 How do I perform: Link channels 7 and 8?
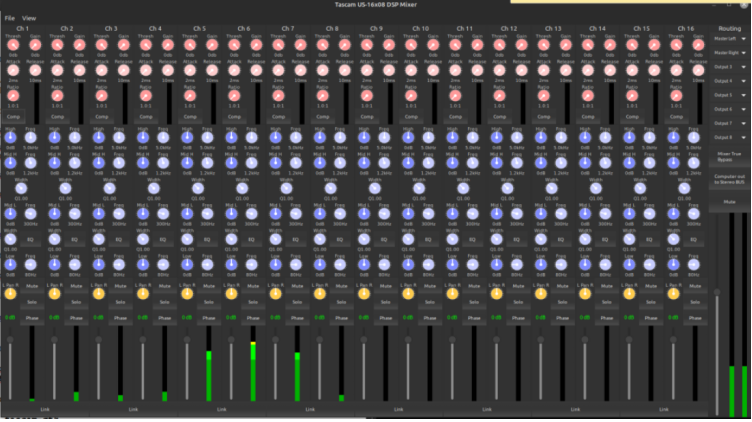click(x=310, y=410)
